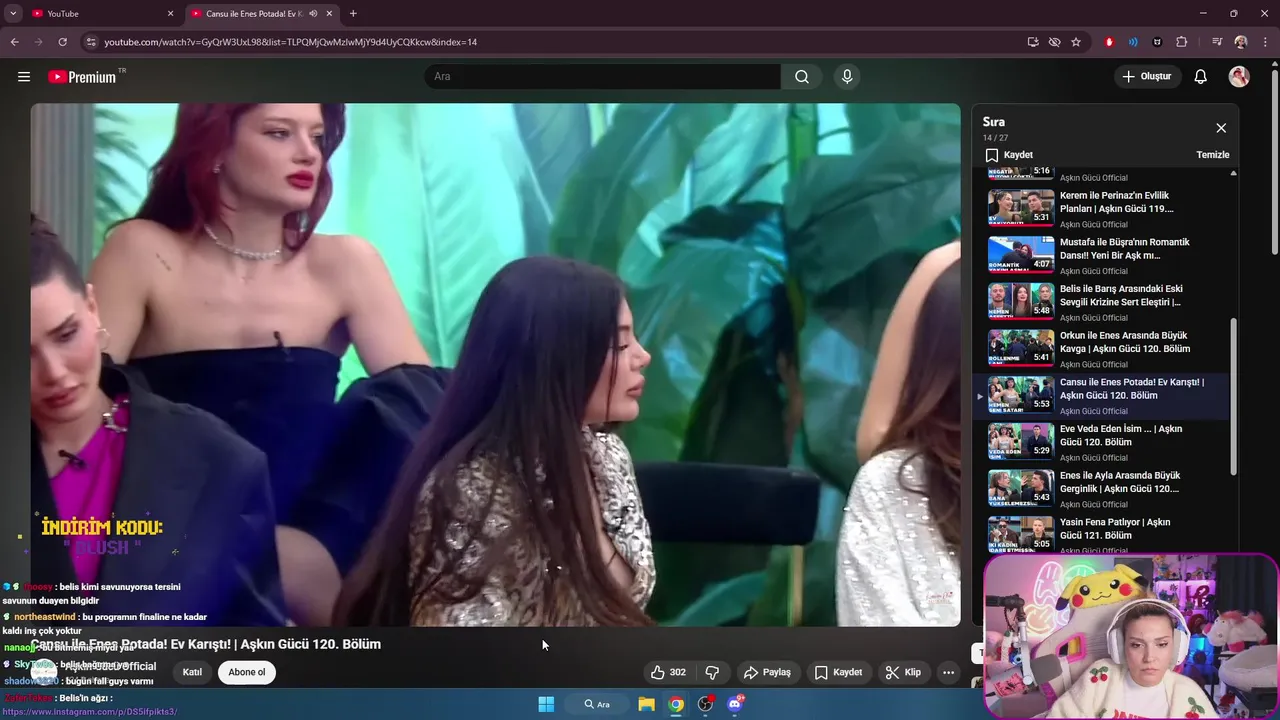1280x720 pixels.
Task: Click the queue panel scrollbar
Action: coord(1233,397)
